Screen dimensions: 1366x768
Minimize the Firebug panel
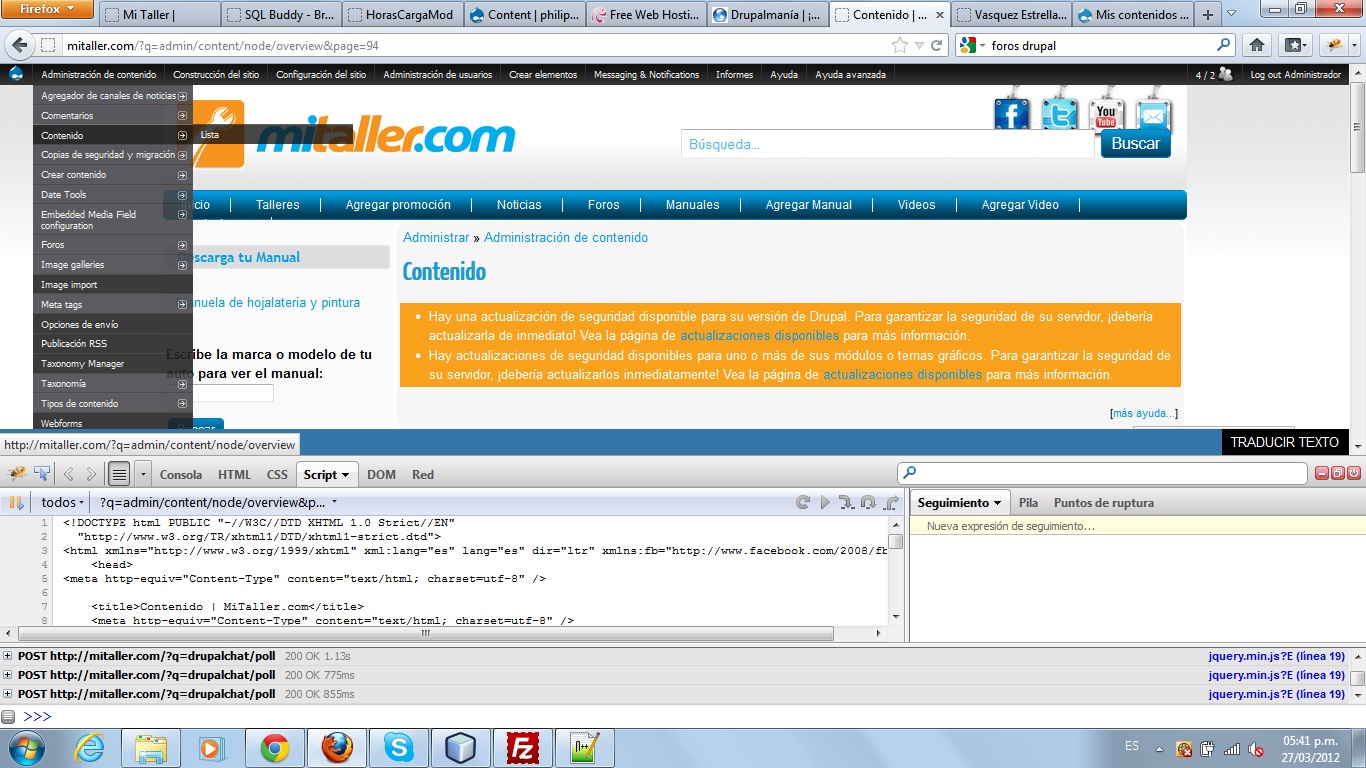[1322, 473]
